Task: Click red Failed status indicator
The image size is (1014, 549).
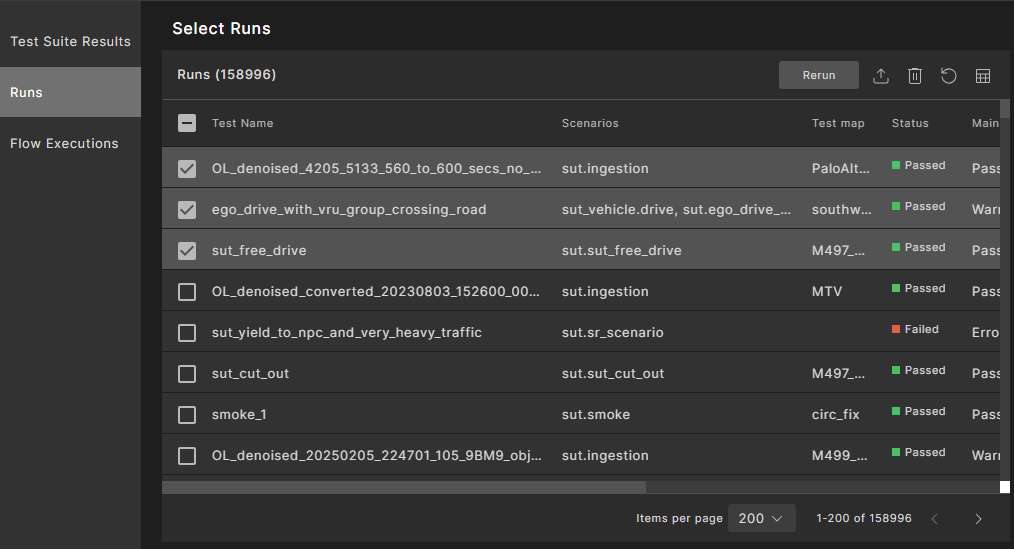Action: click(916, 329)
